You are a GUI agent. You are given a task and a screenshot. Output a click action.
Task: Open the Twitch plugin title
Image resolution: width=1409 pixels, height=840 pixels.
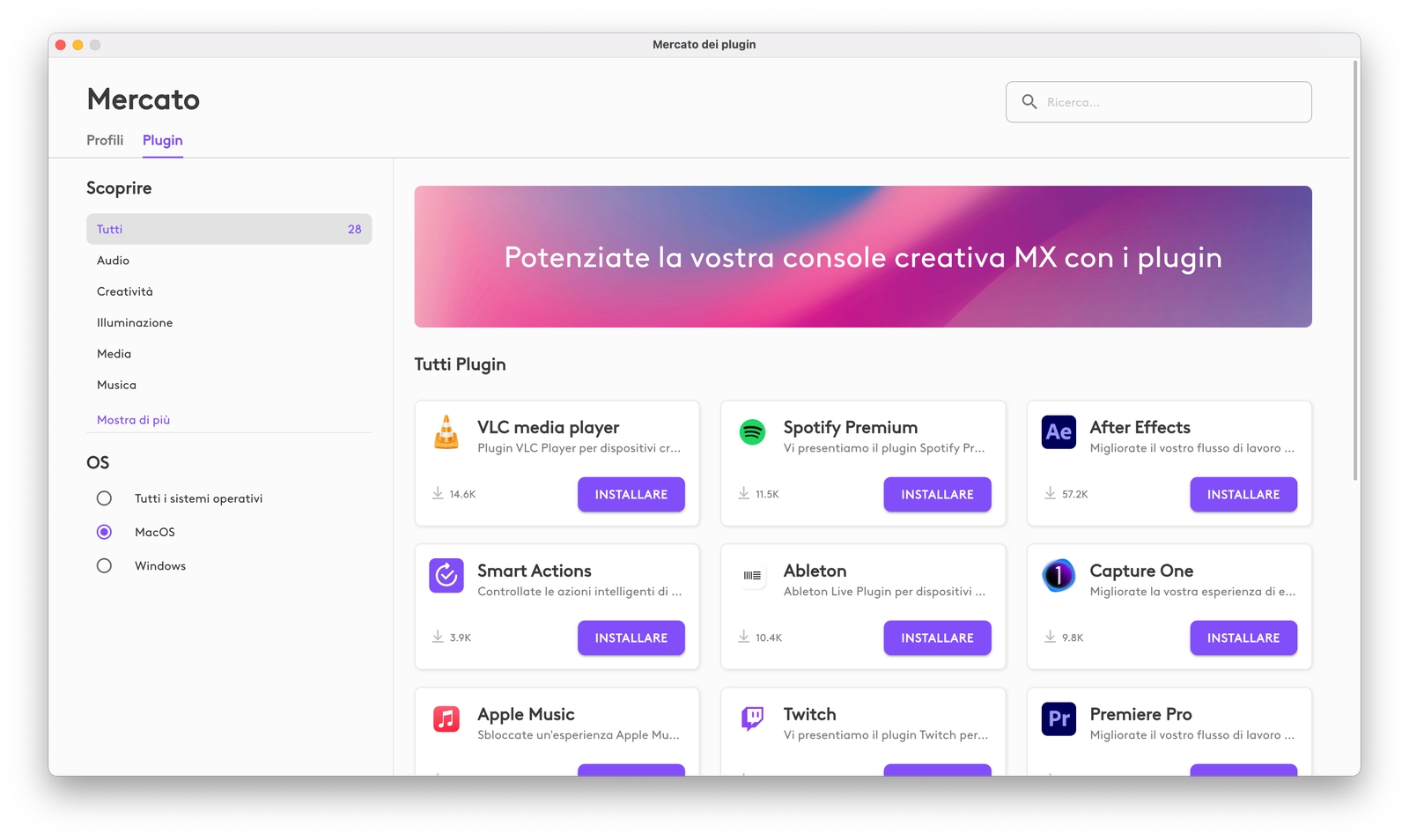810,714
